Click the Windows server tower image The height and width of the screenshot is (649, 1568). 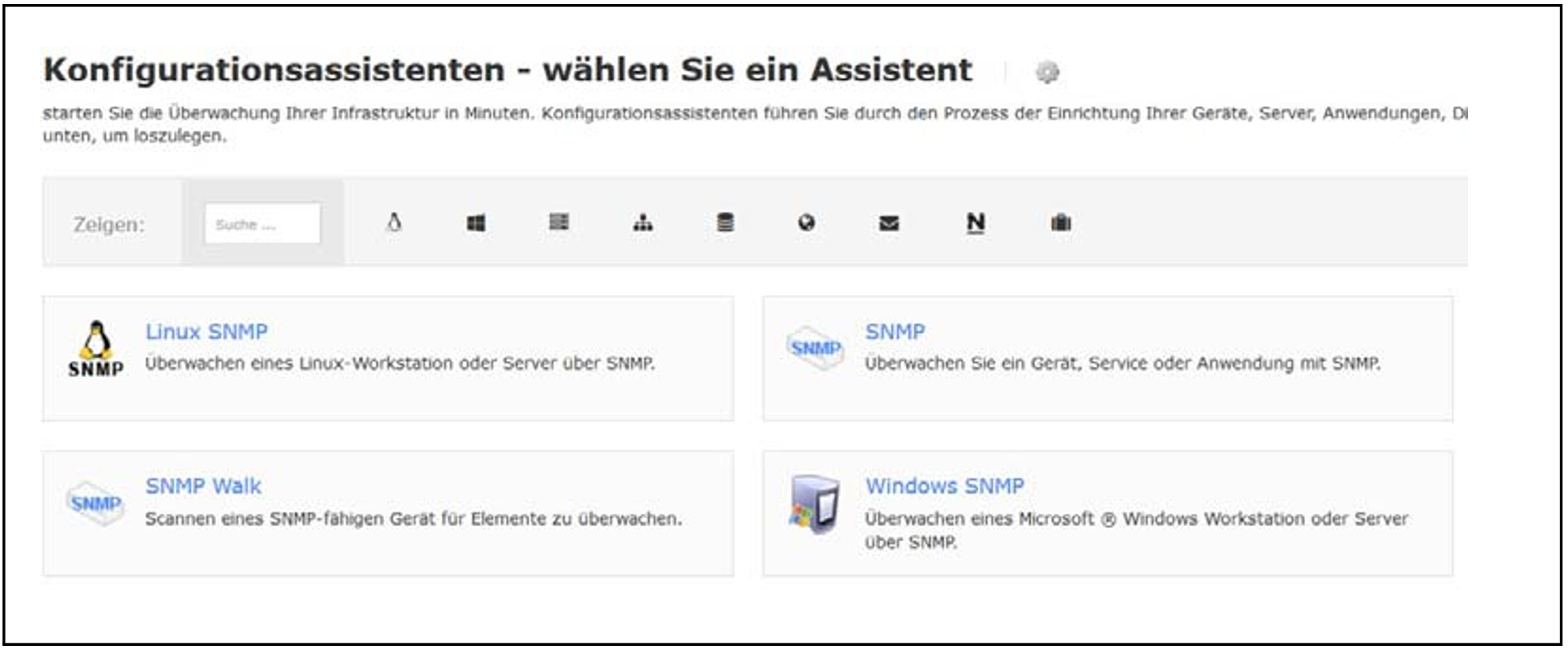[815, 503]
